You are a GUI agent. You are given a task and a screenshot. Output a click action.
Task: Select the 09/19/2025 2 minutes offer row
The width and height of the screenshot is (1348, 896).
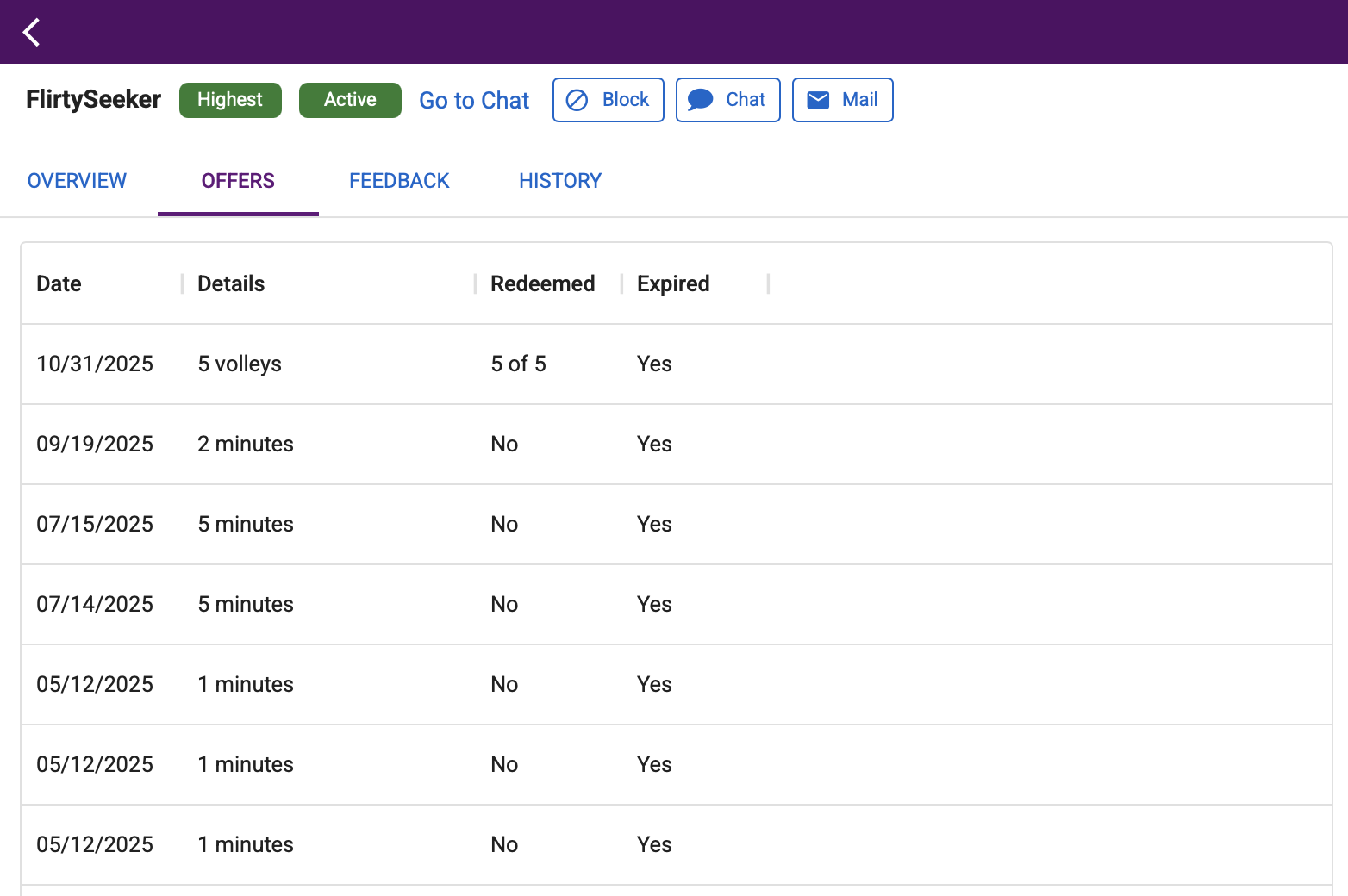(677, 445)
